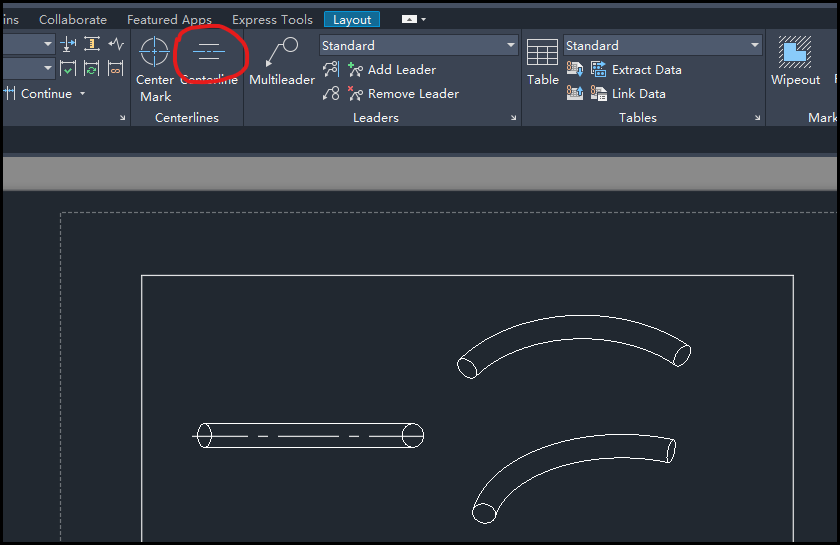The image size is (840, 545).
Task: Click the Link Data button
Action: [628, 94]
